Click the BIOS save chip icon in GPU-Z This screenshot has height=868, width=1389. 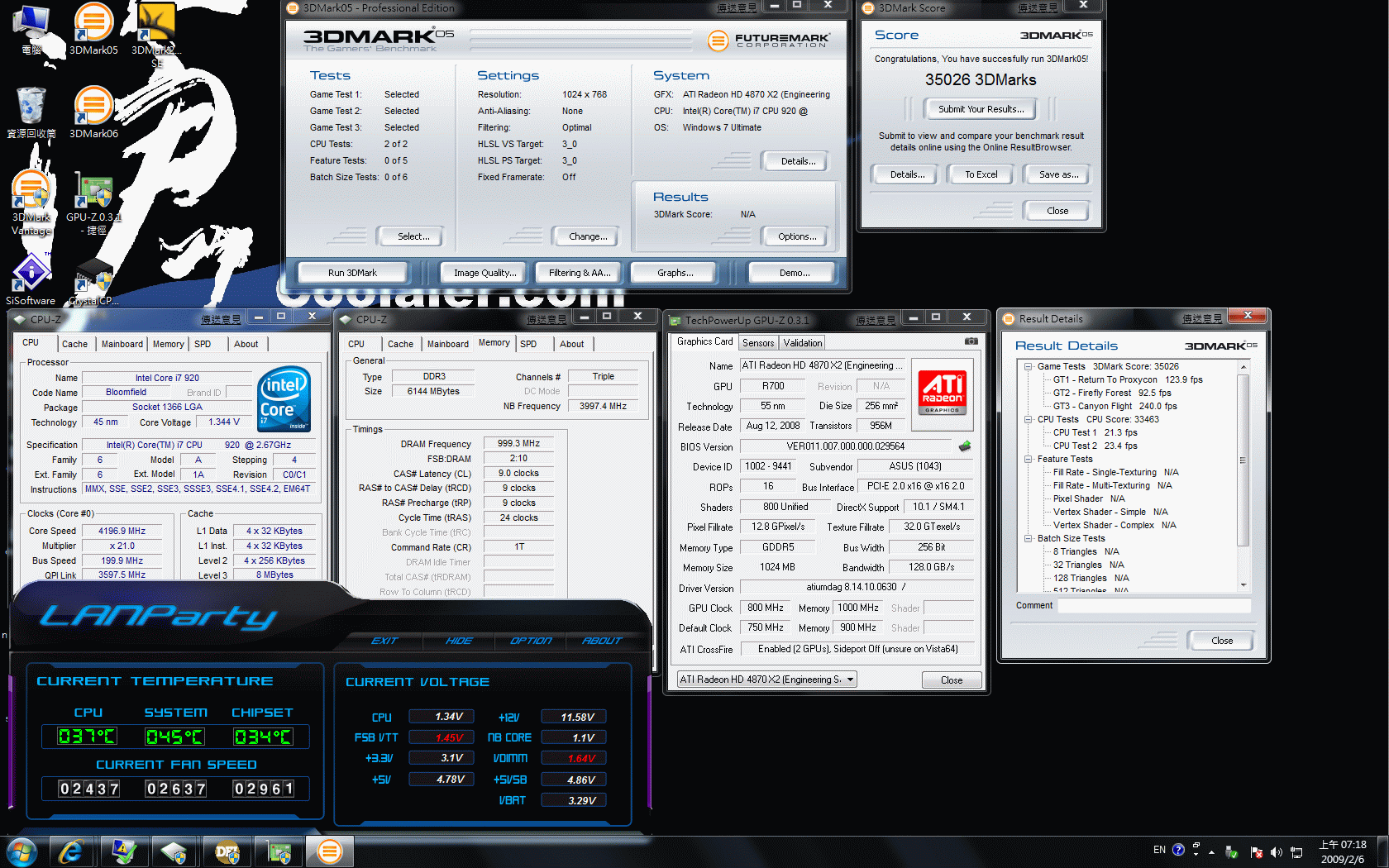pos(965,446)
